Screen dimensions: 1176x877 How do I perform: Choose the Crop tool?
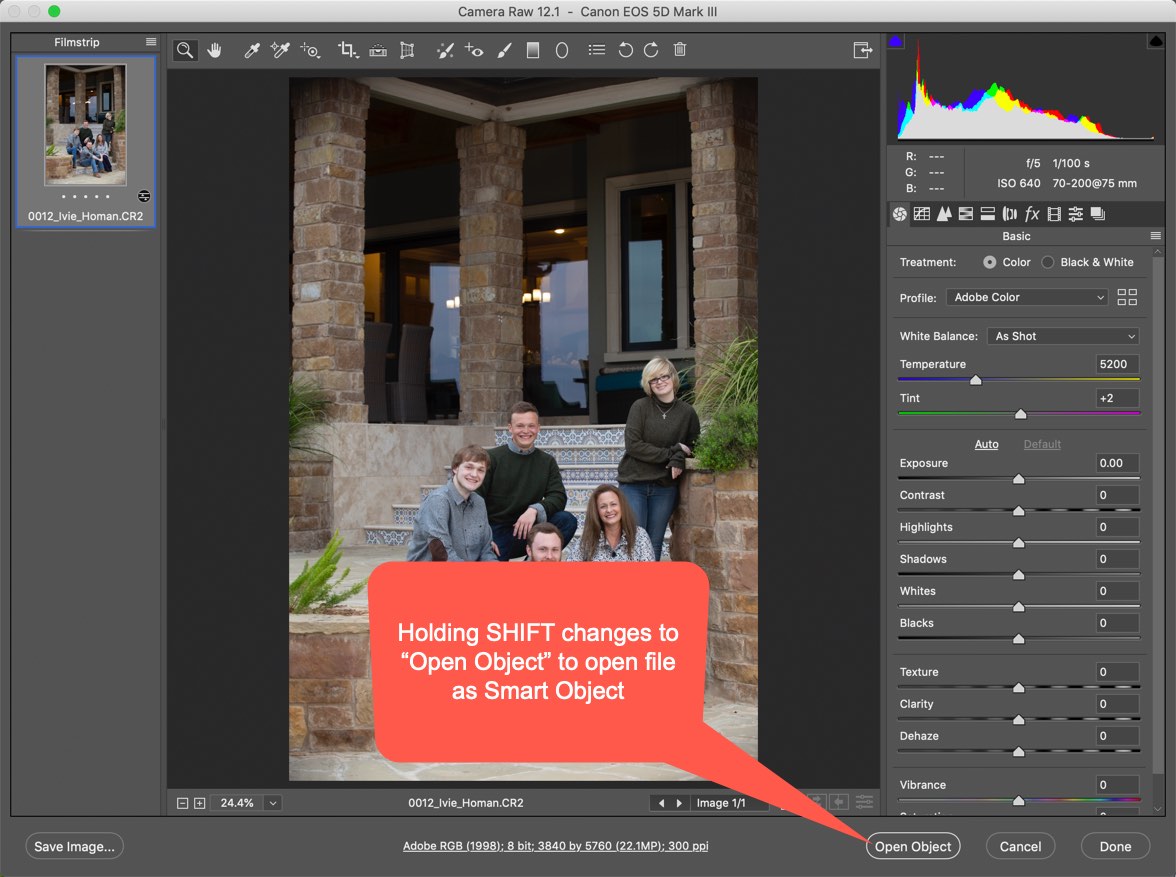[347, 50]
